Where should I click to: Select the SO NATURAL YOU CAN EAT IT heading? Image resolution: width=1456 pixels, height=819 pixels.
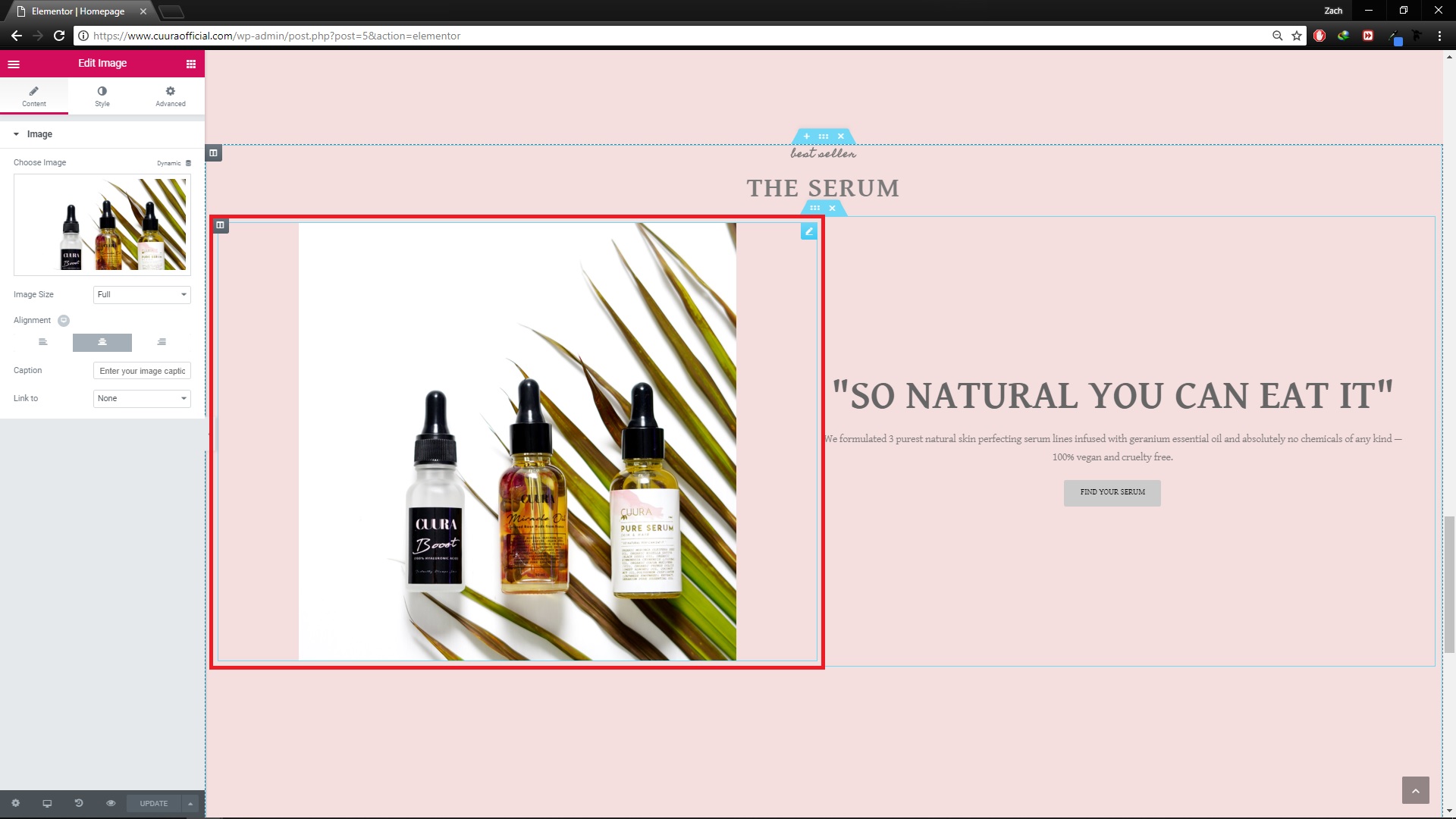pyautogui.click(x=1112, y=396)
